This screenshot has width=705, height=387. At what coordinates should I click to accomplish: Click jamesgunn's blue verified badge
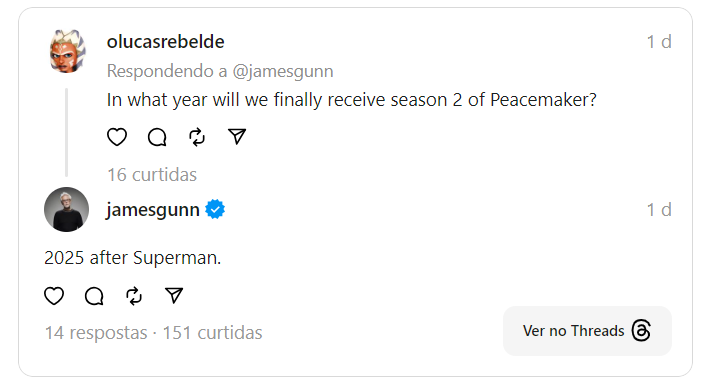[215, 209]
